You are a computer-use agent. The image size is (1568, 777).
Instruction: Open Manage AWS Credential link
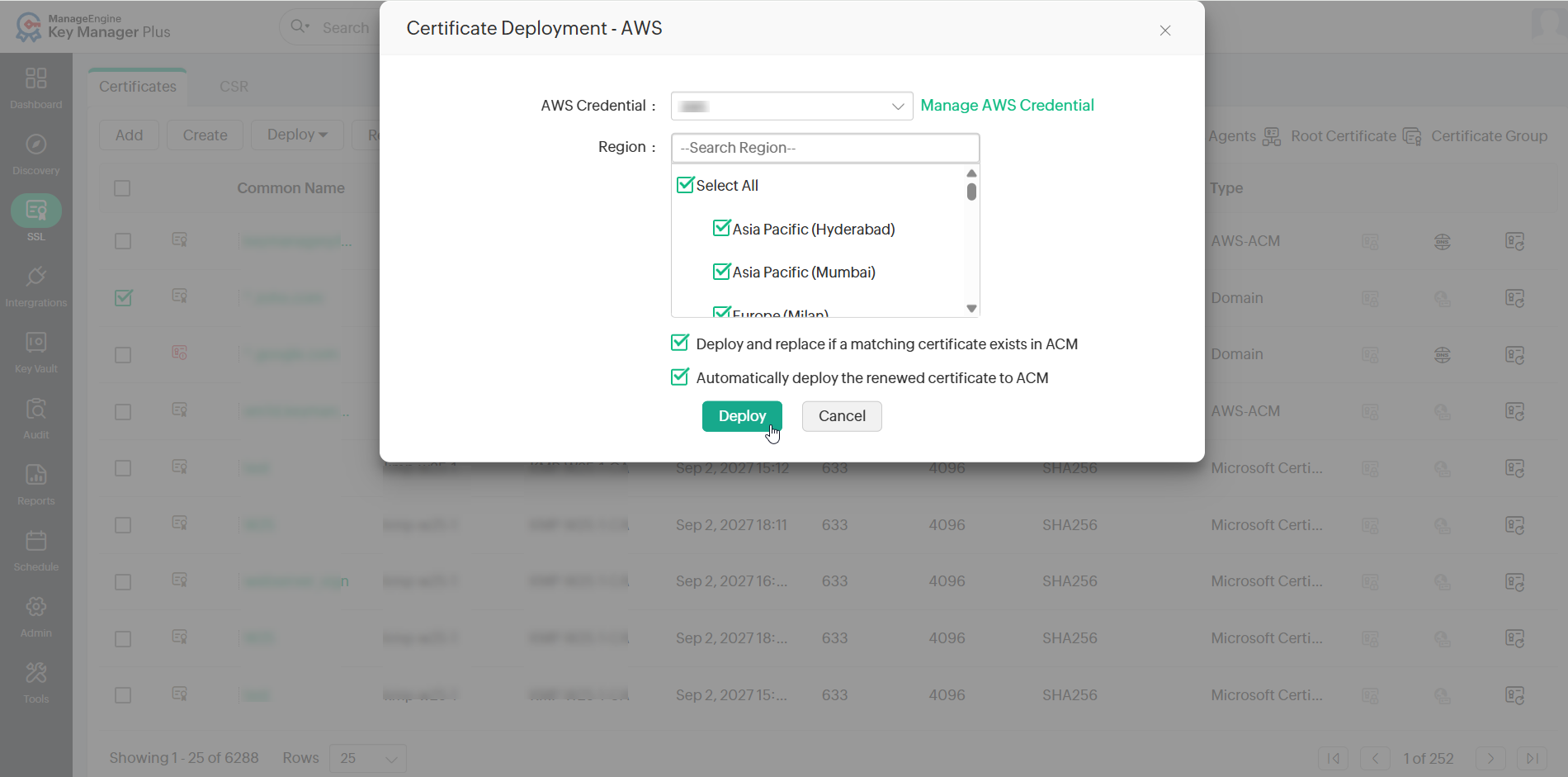click(1007, 106)
